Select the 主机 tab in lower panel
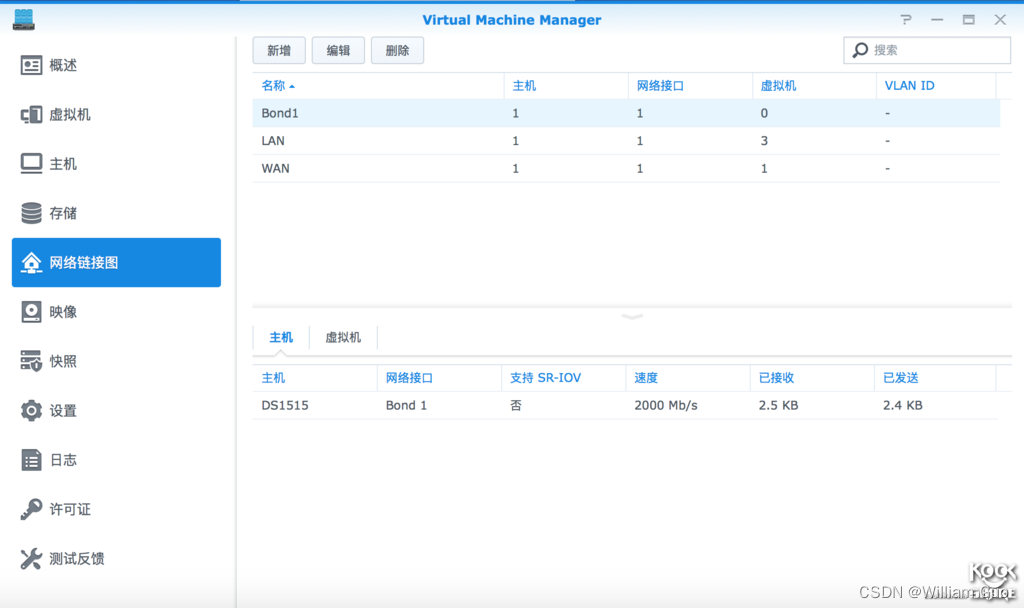Screen dimensions: 1024x608 click(x=281, y=338)
